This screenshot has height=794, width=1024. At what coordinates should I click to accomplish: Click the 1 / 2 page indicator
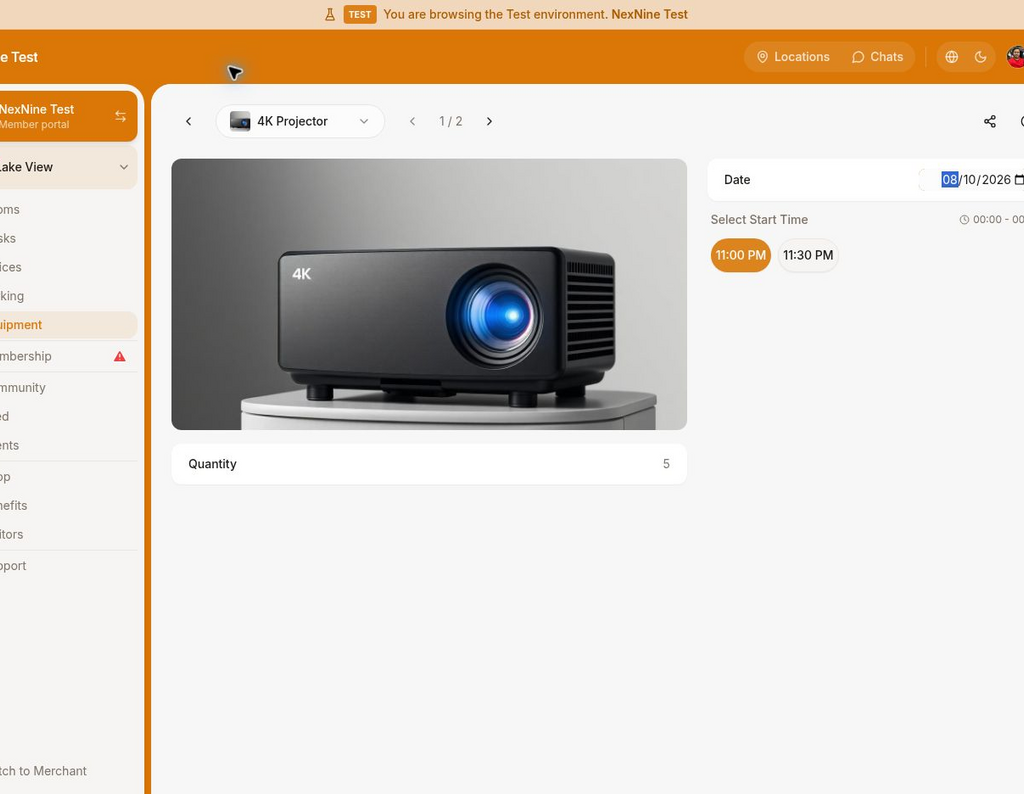[x=451, y=121]
